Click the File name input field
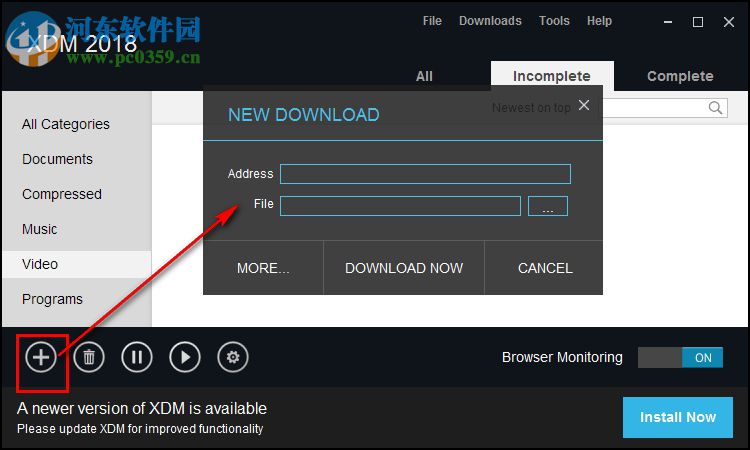 pyautogui.click(x=400, y=206)
